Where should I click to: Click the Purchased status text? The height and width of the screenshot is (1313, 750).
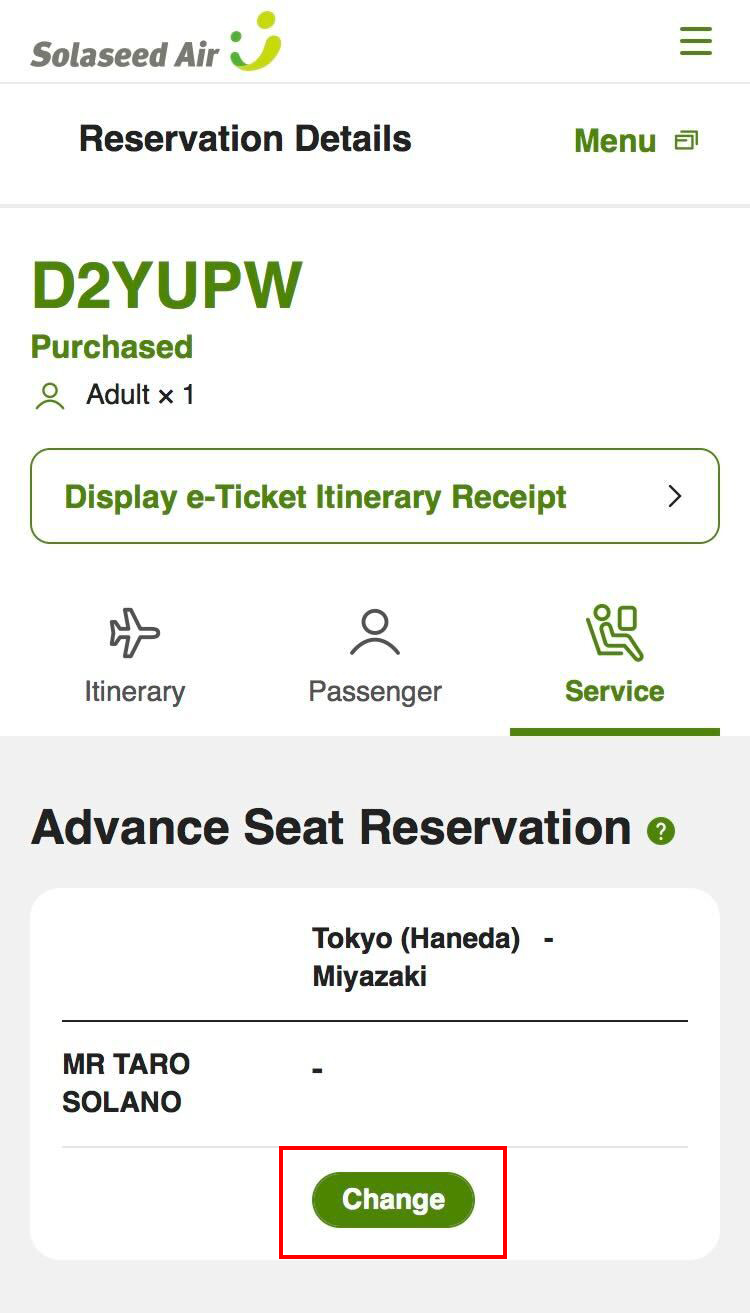[x=112, y=347]
